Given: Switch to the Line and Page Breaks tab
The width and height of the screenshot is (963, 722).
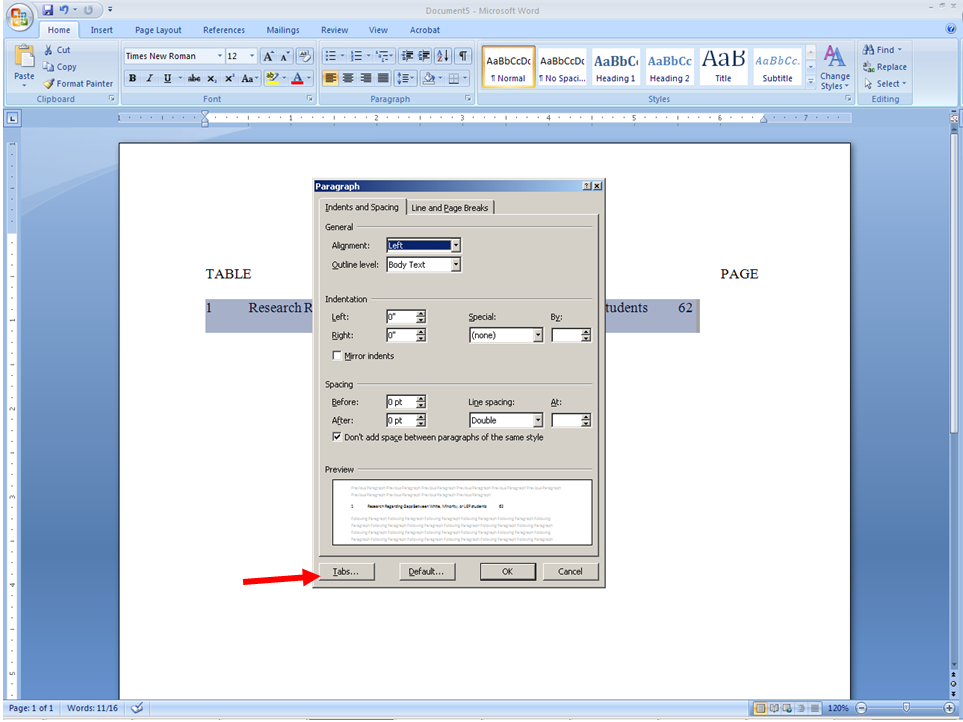Looking at the screenshot, I should pyautogui.click(x=449, y=207).
